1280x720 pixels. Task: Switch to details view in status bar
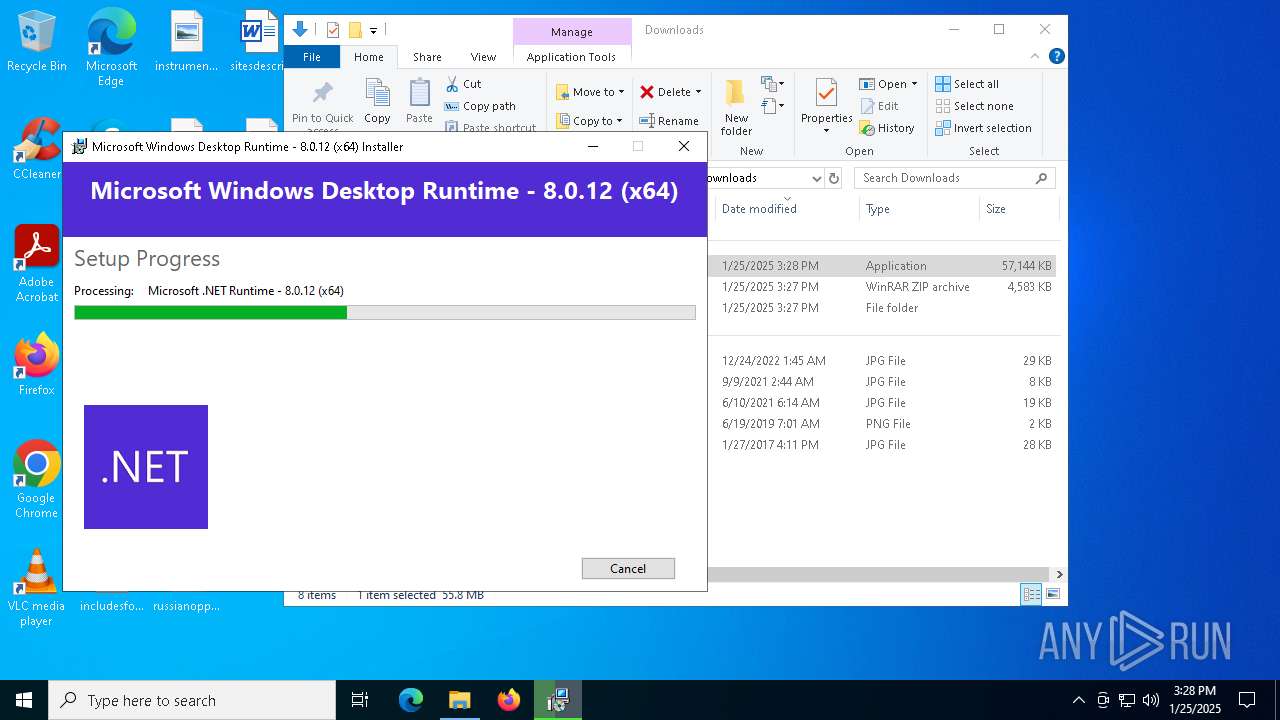point(1031,594)
